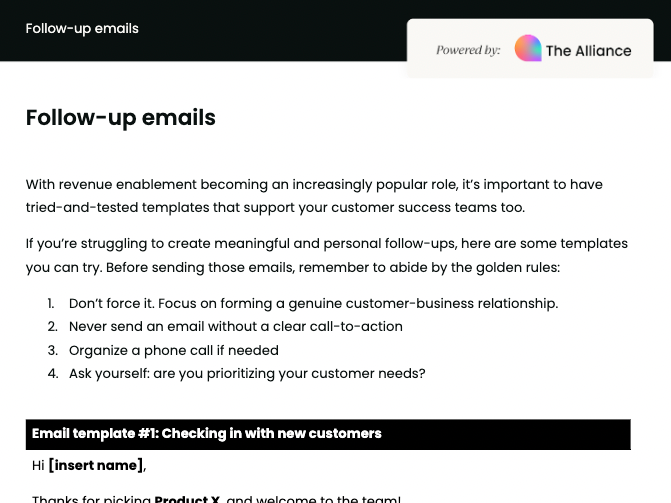Click the paragraph starting "If you're struggling"
Viewport: 671px width, 503px height.
coord(326,255)
